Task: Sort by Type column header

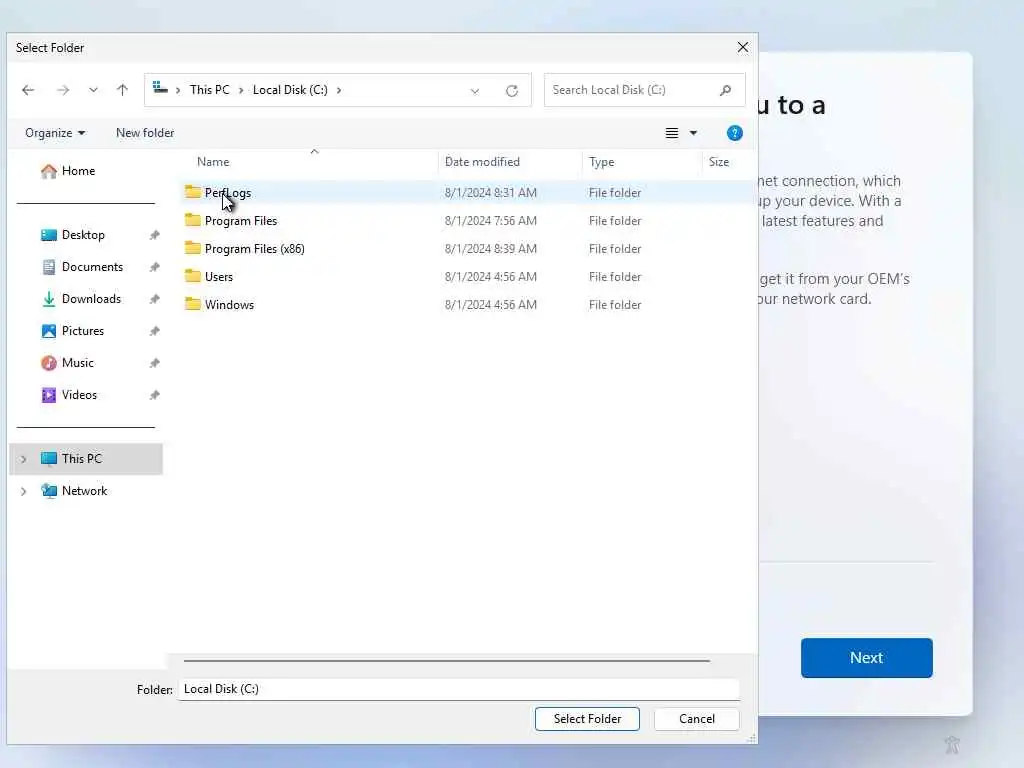Action: tap(601, 161)
